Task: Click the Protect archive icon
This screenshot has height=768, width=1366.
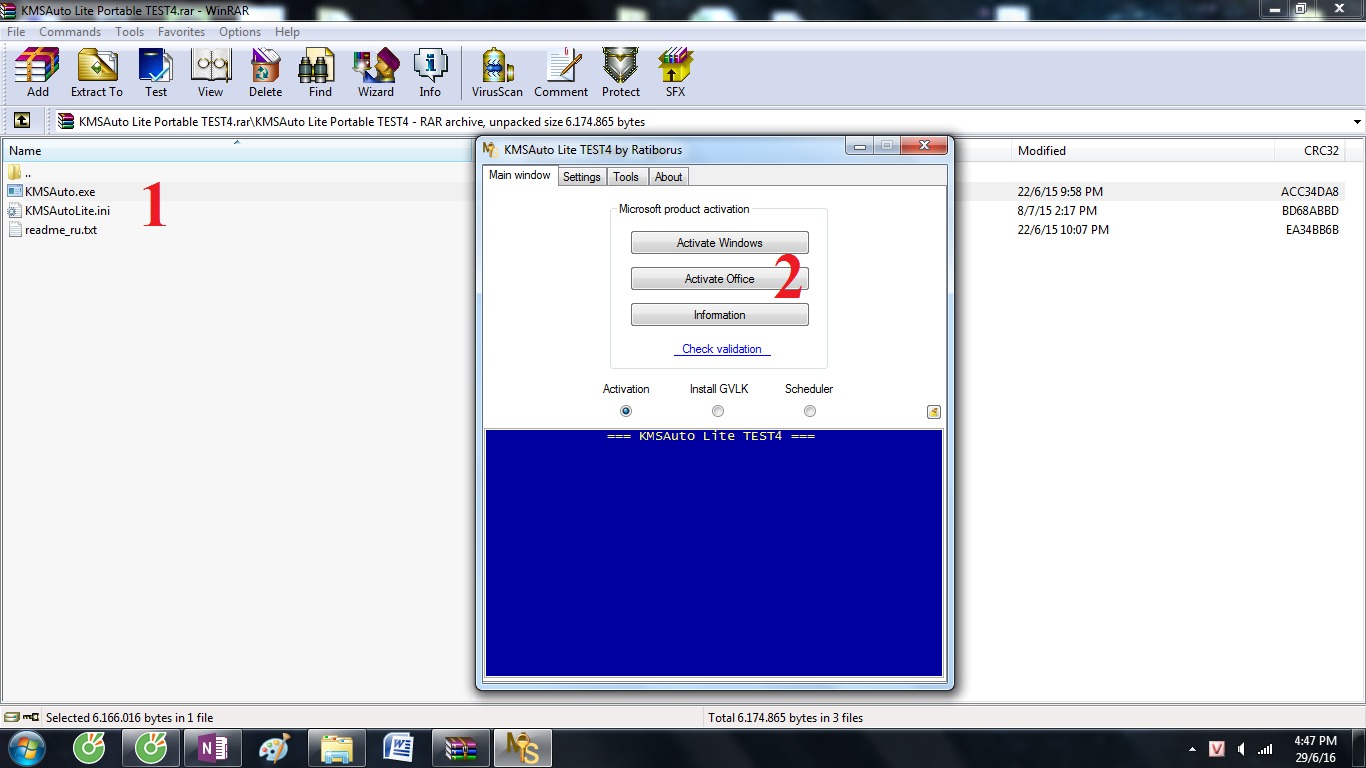Action: [620, 73]
